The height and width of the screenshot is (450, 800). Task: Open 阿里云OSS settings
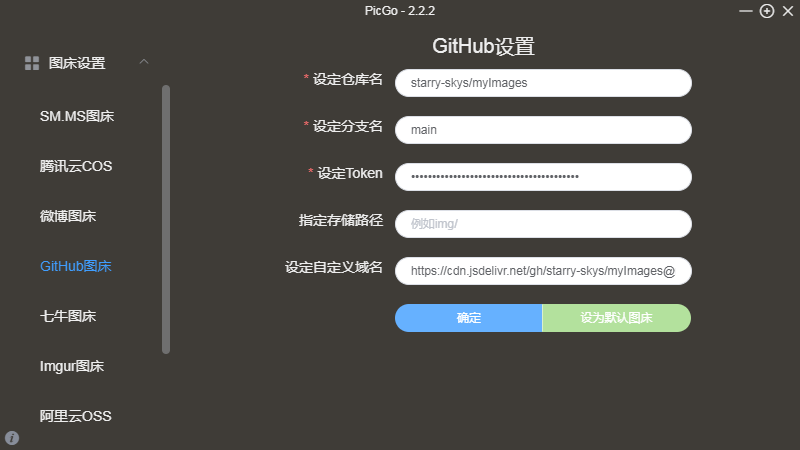click(x=76, y=416)
